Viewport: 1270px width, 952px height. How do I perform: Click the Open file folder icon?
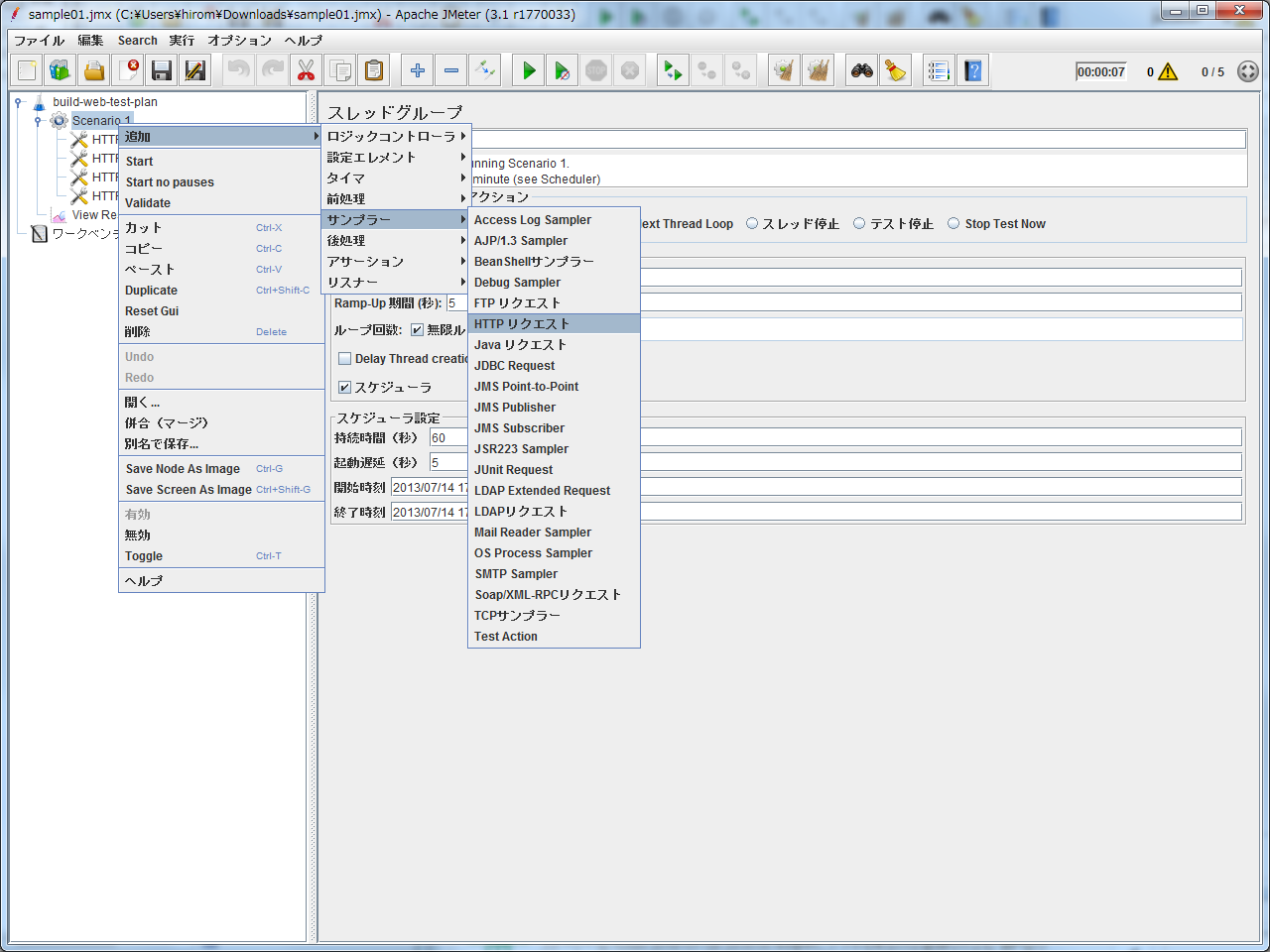click(94, 70)
